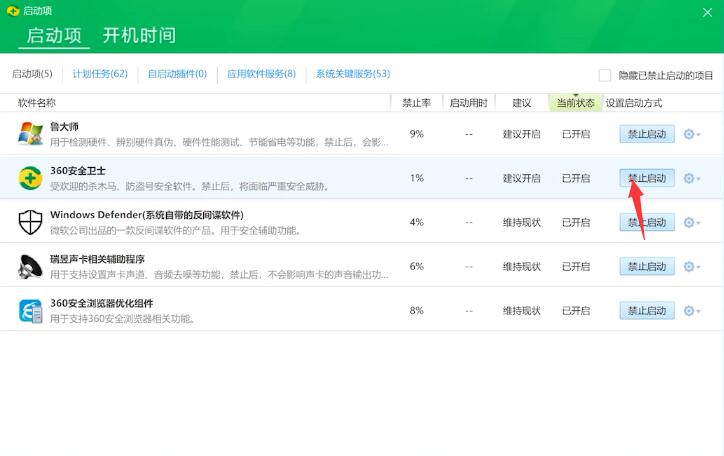Click 维持现状 in the 瑞昱声卡 row

click(x=522, y=267)
